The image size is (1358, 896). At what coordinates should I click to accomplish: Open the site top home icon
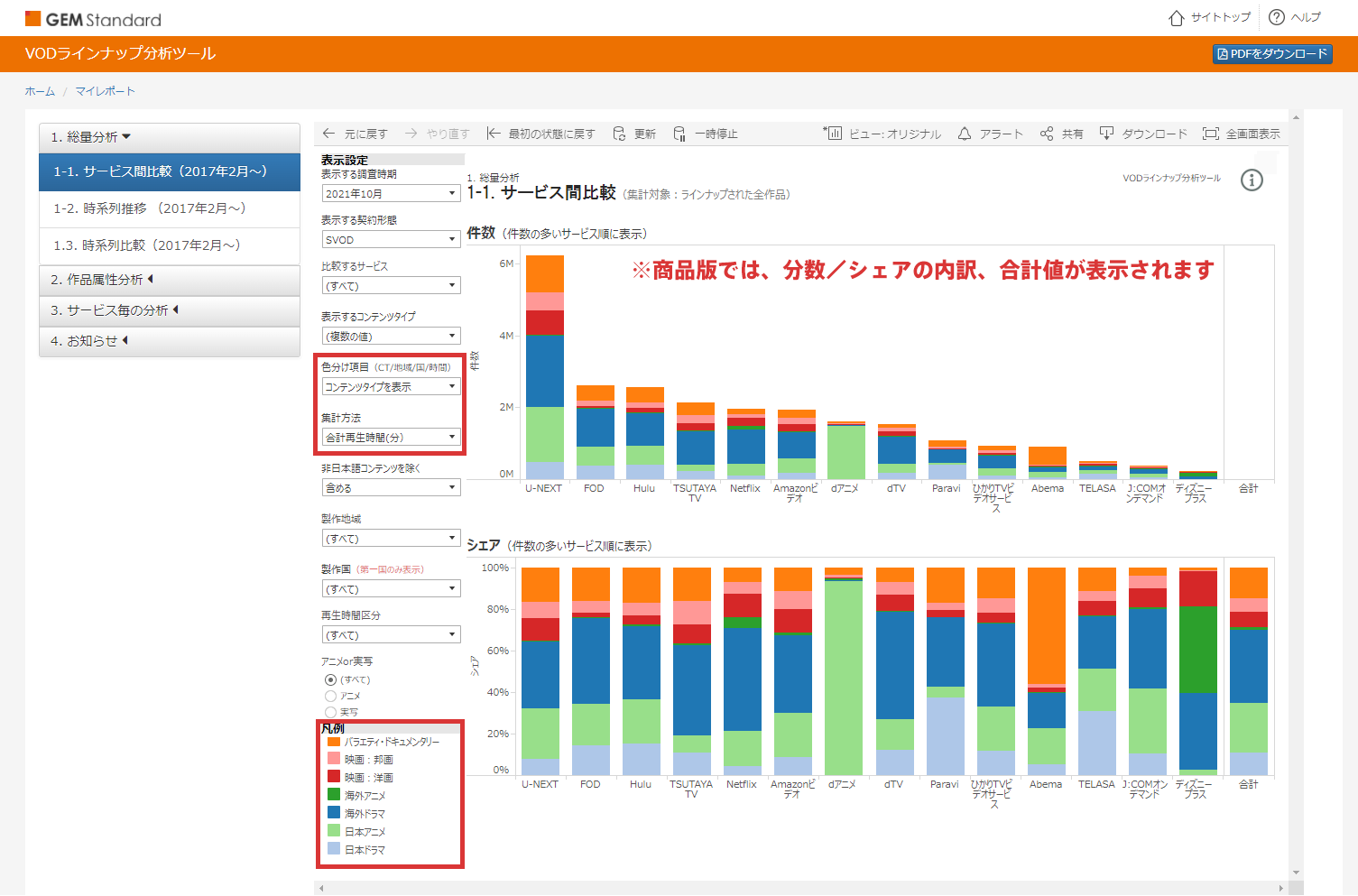[x=1176, y=17]
